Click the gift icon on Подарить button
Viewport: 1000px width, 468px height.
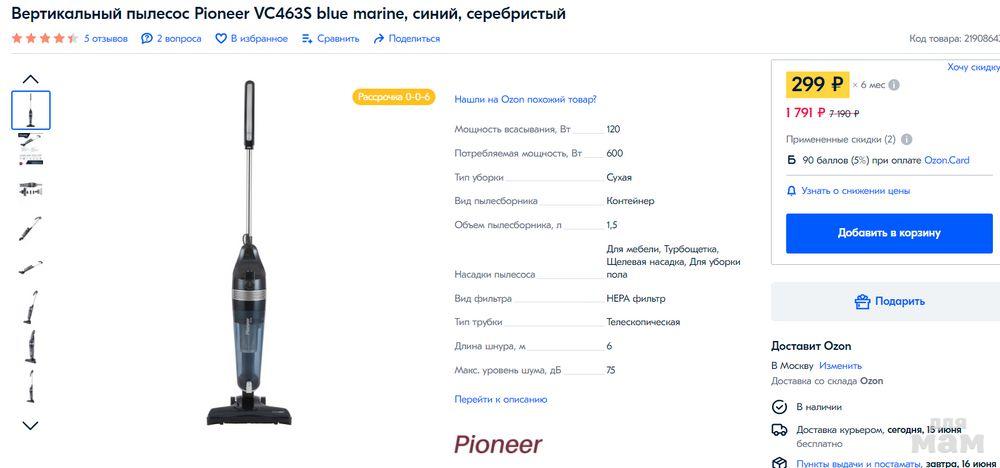(x=862, y=301)
